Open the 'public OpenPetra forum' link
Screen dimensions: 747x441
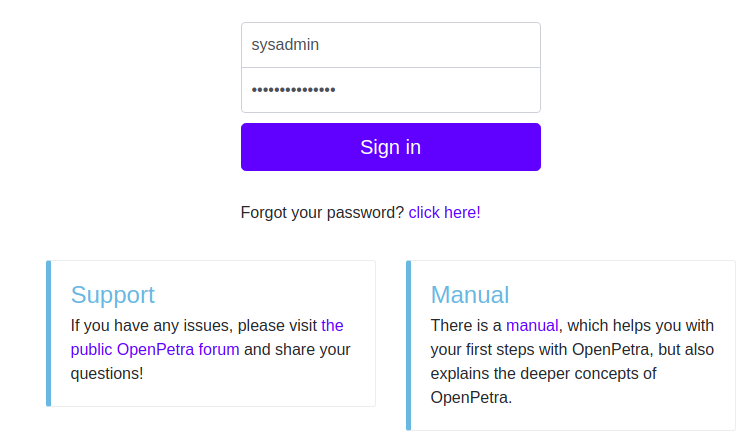(x=155, y=350)
